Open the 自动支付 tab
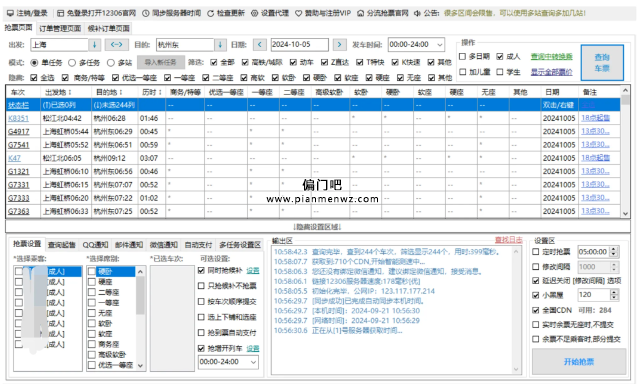This screenshot has height=384, width=644. pos(198,245)
